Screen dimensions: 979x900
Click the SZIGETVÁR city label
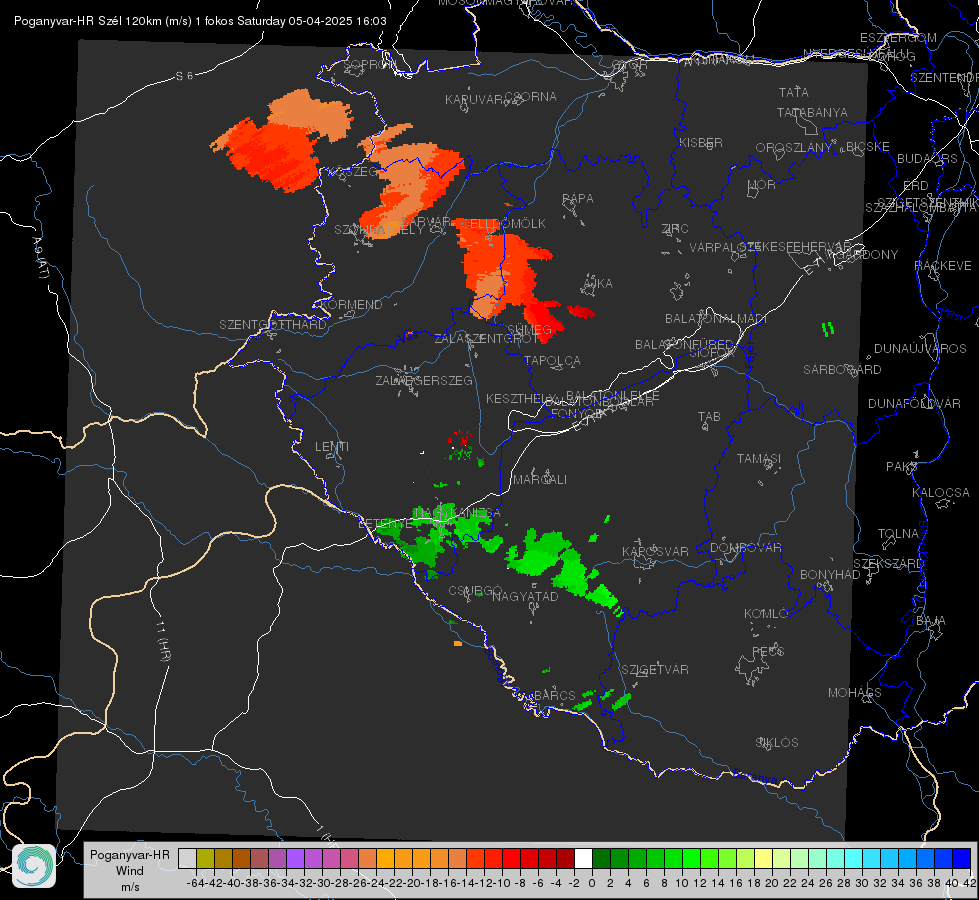click(x=655, y=670)
